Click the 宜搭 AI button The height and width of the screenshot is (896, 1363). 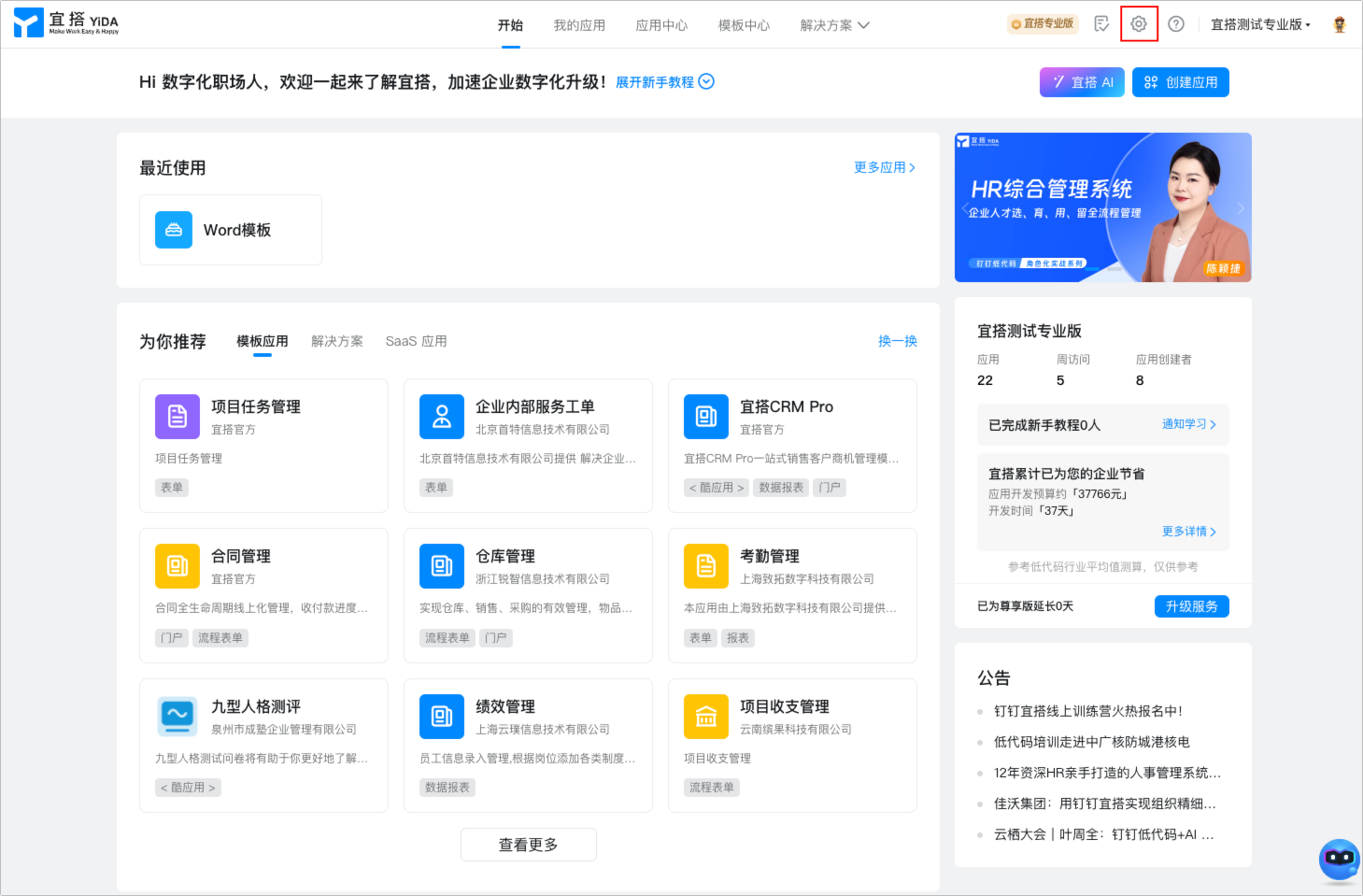point(1082,82)
